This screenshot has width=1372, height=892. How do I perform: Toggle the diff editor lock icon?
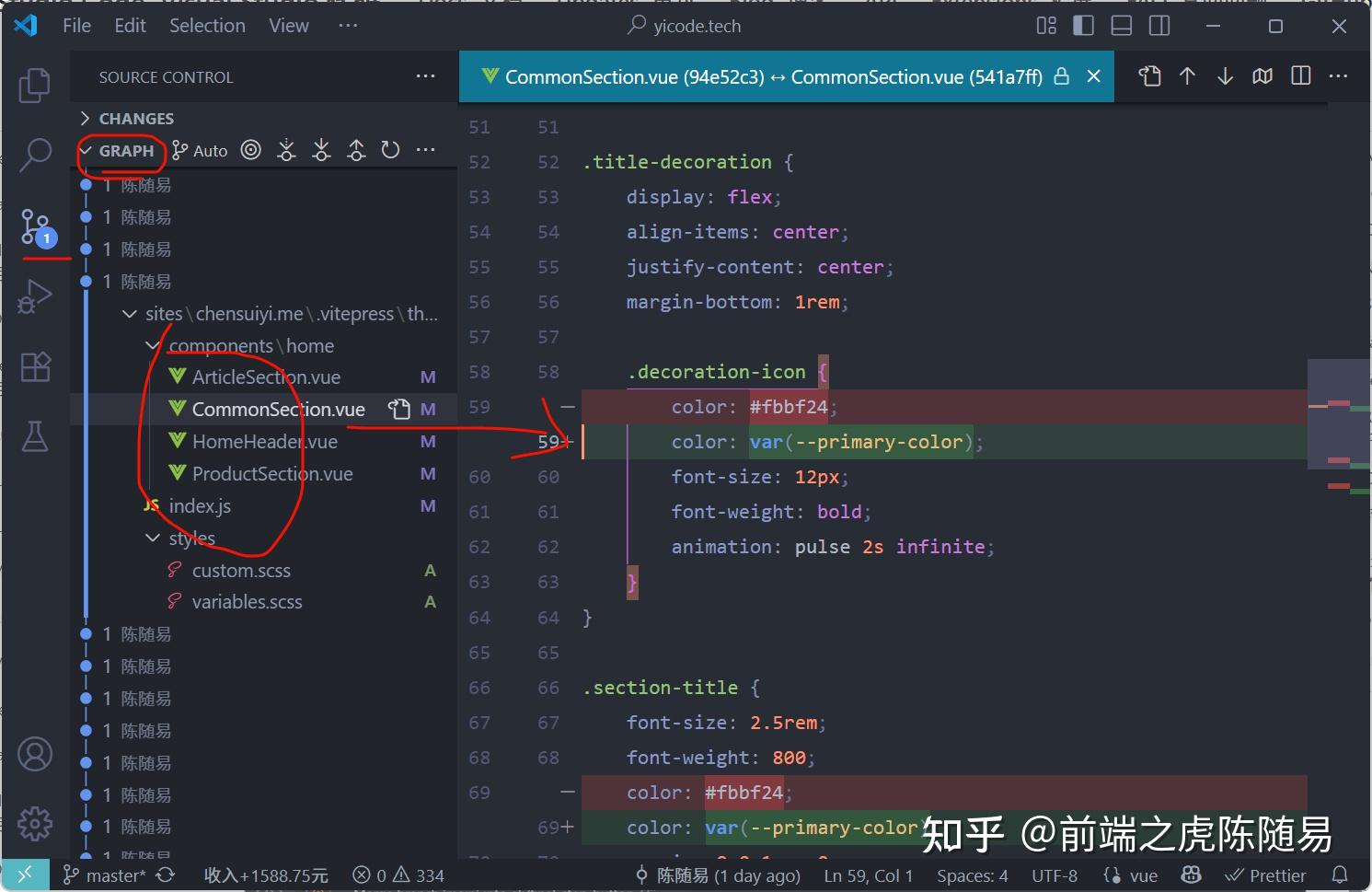[x=1061, y=76]
